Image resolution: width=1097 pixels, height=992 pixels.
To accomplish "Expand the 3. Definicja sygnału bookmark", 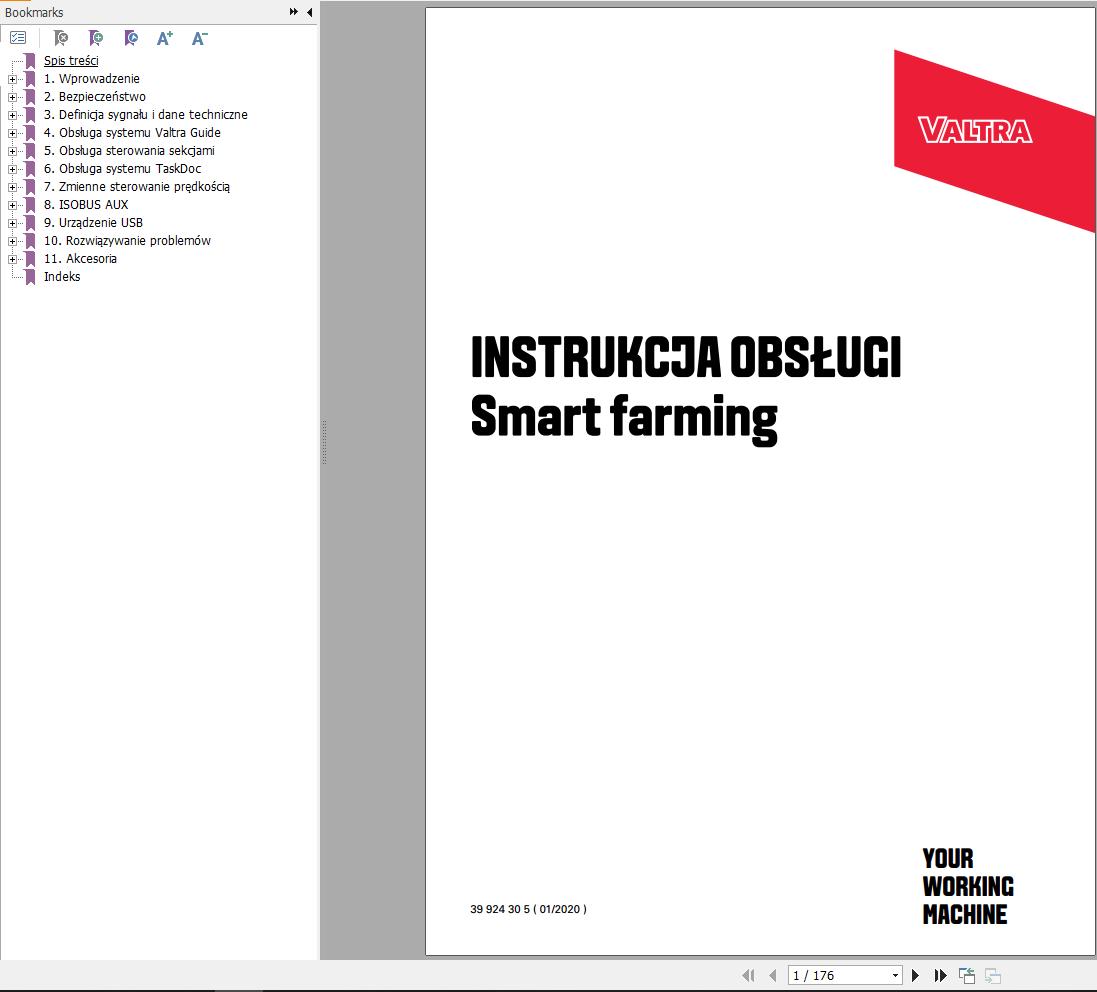I will (x=12, y=115).
